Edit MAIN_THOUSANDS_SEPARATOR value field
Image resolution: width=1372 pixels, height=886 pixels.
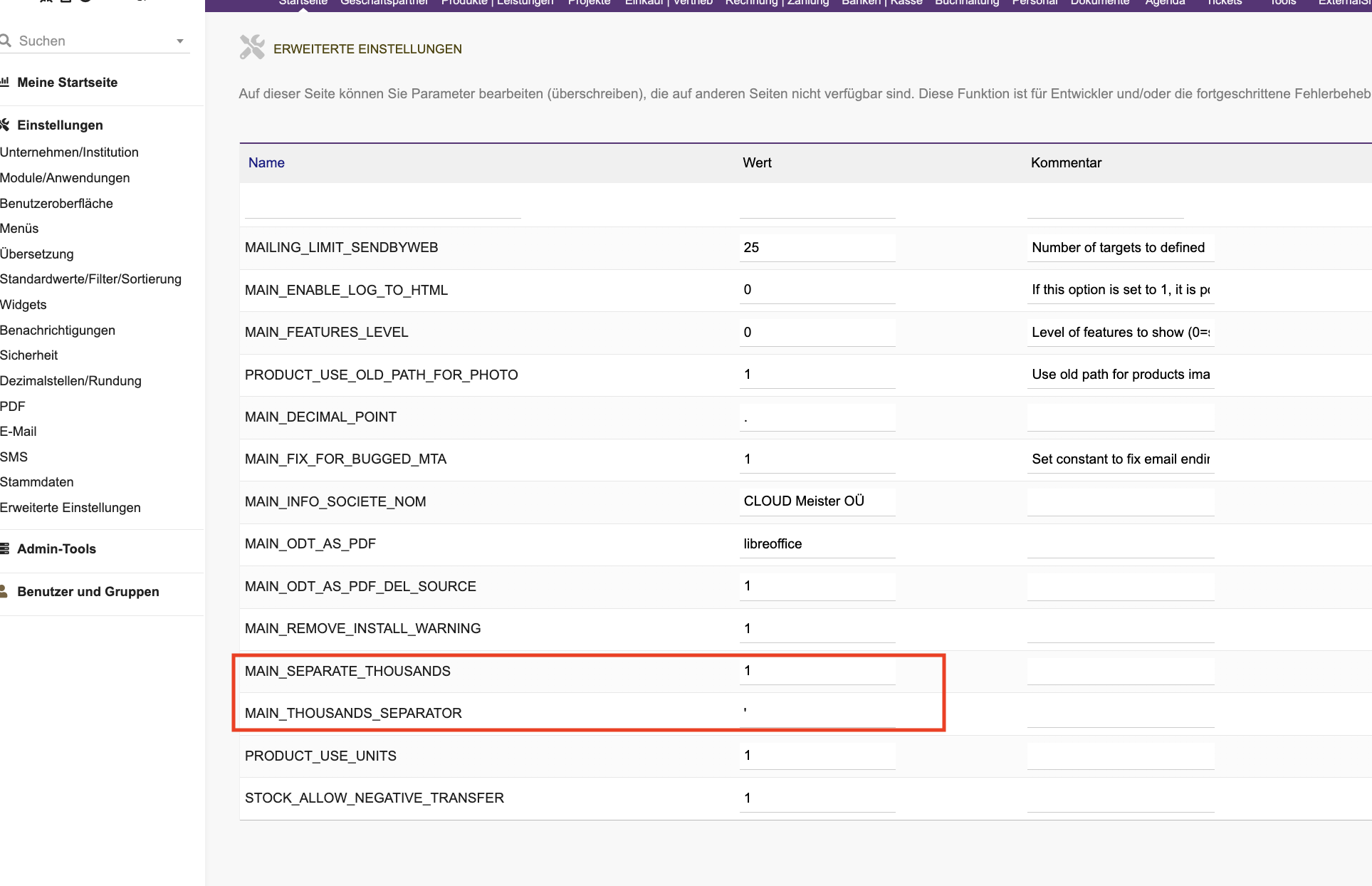[817, 714]
